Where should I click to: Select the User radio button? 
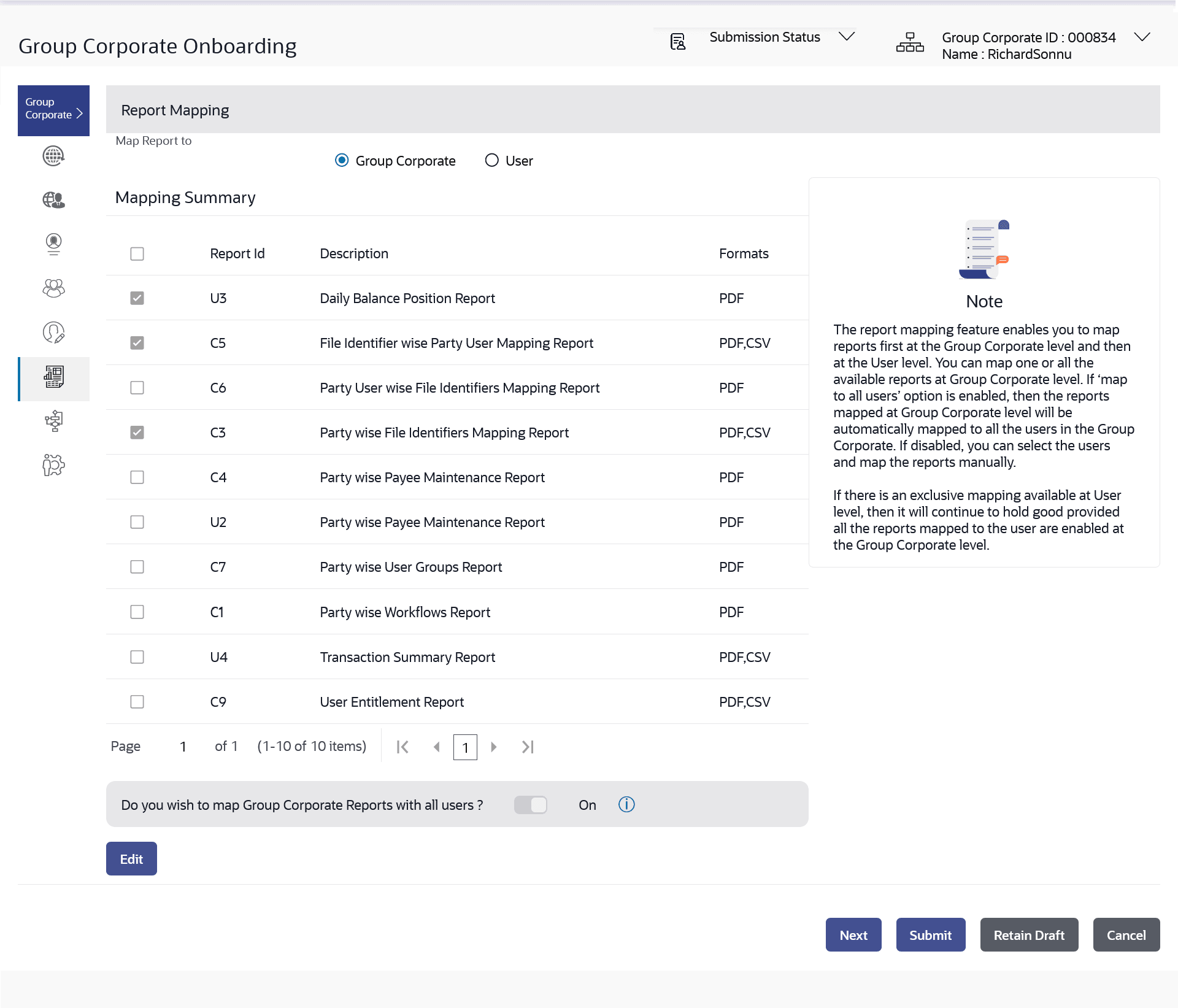[x=492, y=160]
